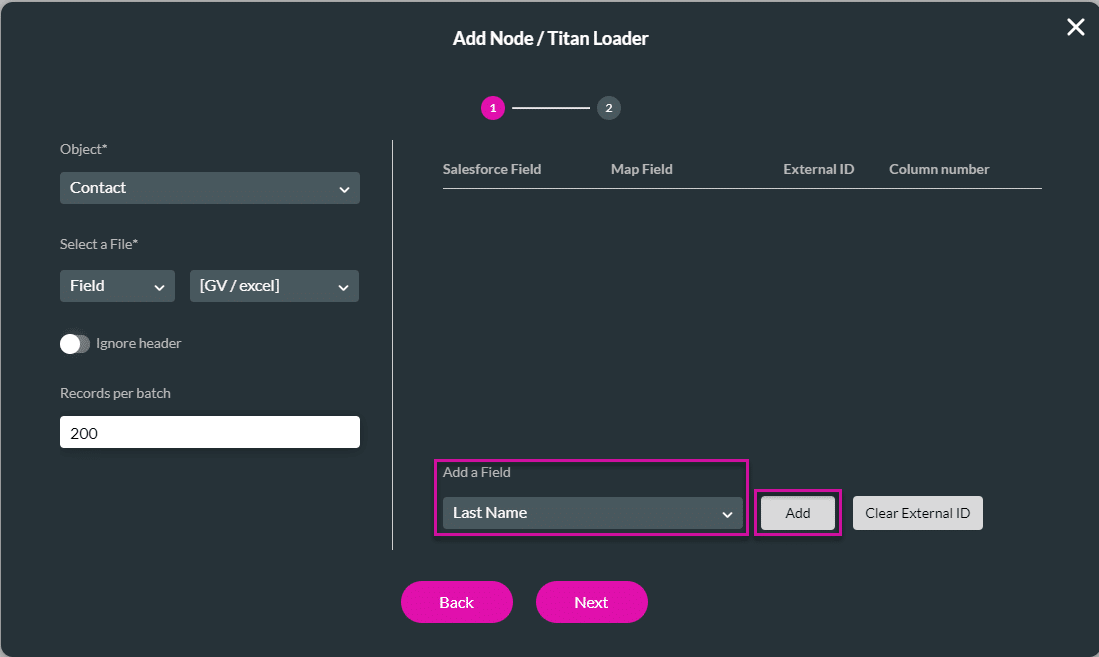Viewport: 1099px width, 657px height.
Task: Select the External ID column header
Action: coord(818,169)
